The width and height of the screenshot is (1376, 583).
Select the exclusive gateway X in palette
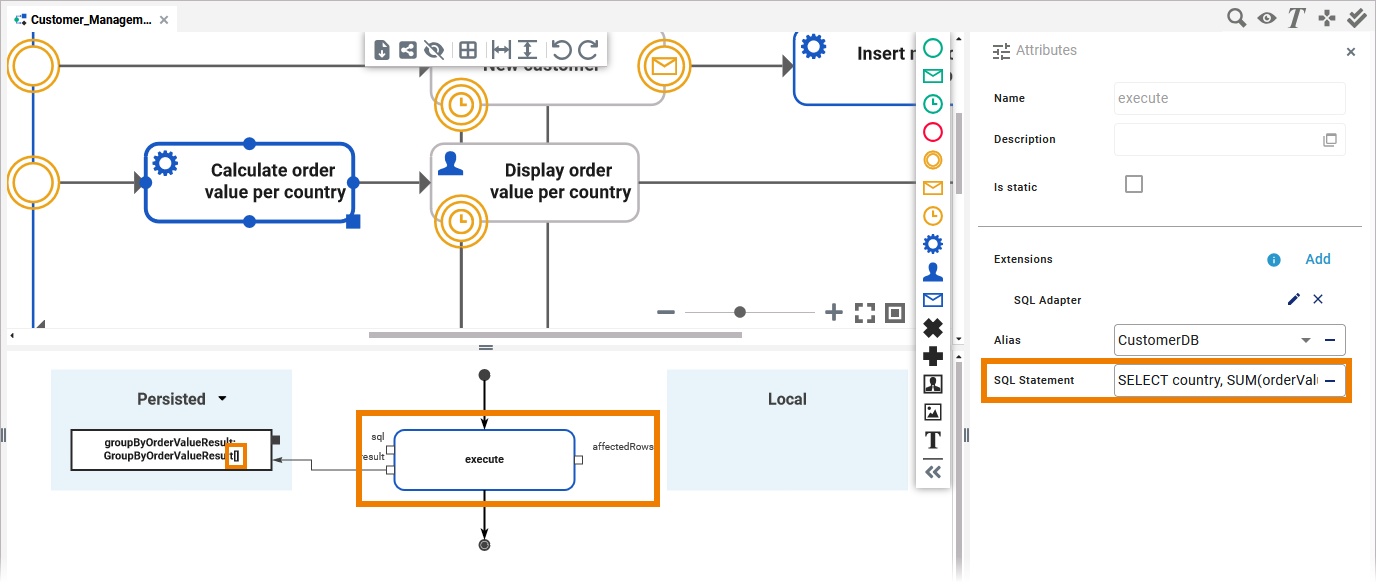932,327
